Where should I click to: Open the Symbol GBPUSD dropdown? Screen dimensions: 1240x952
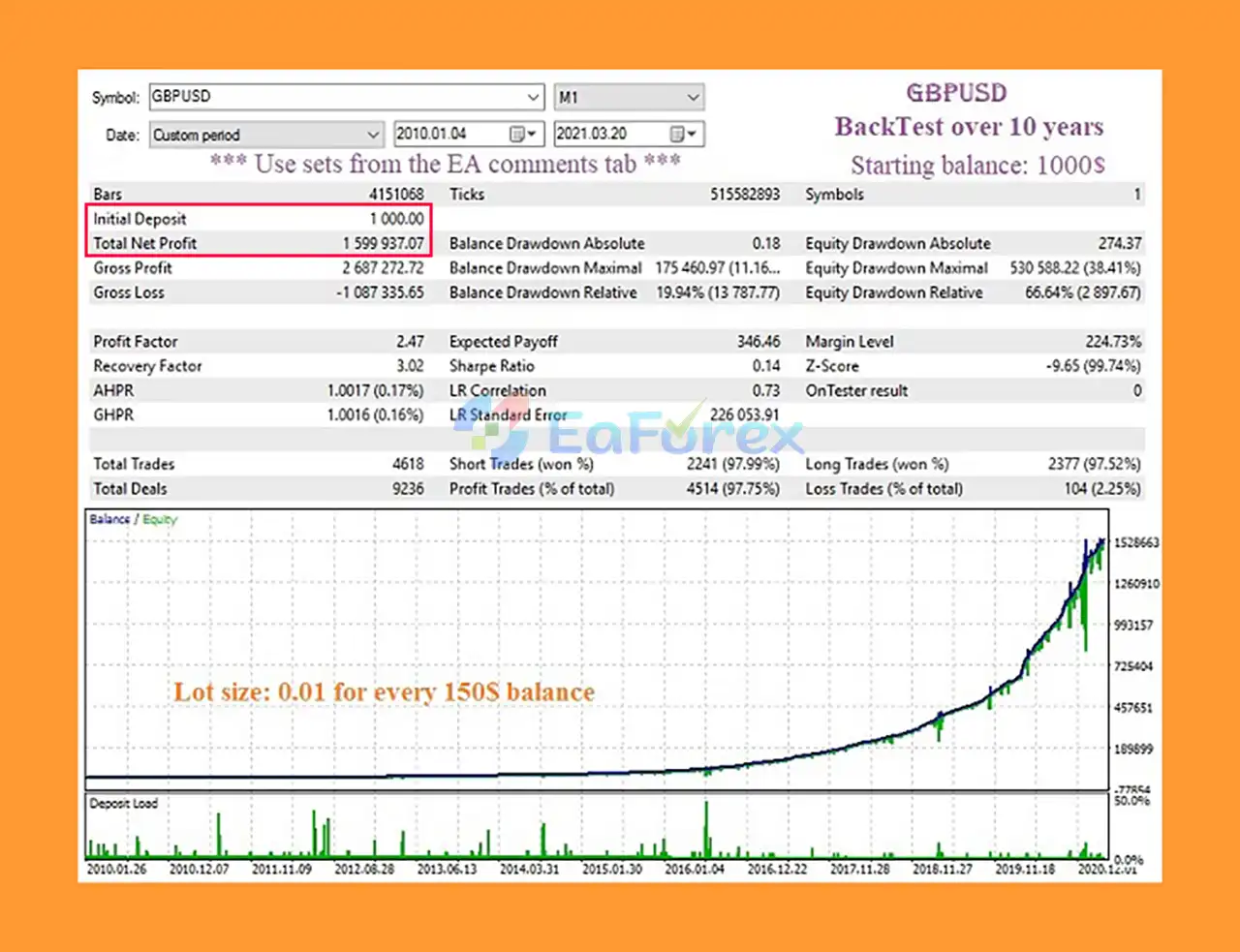346,97
